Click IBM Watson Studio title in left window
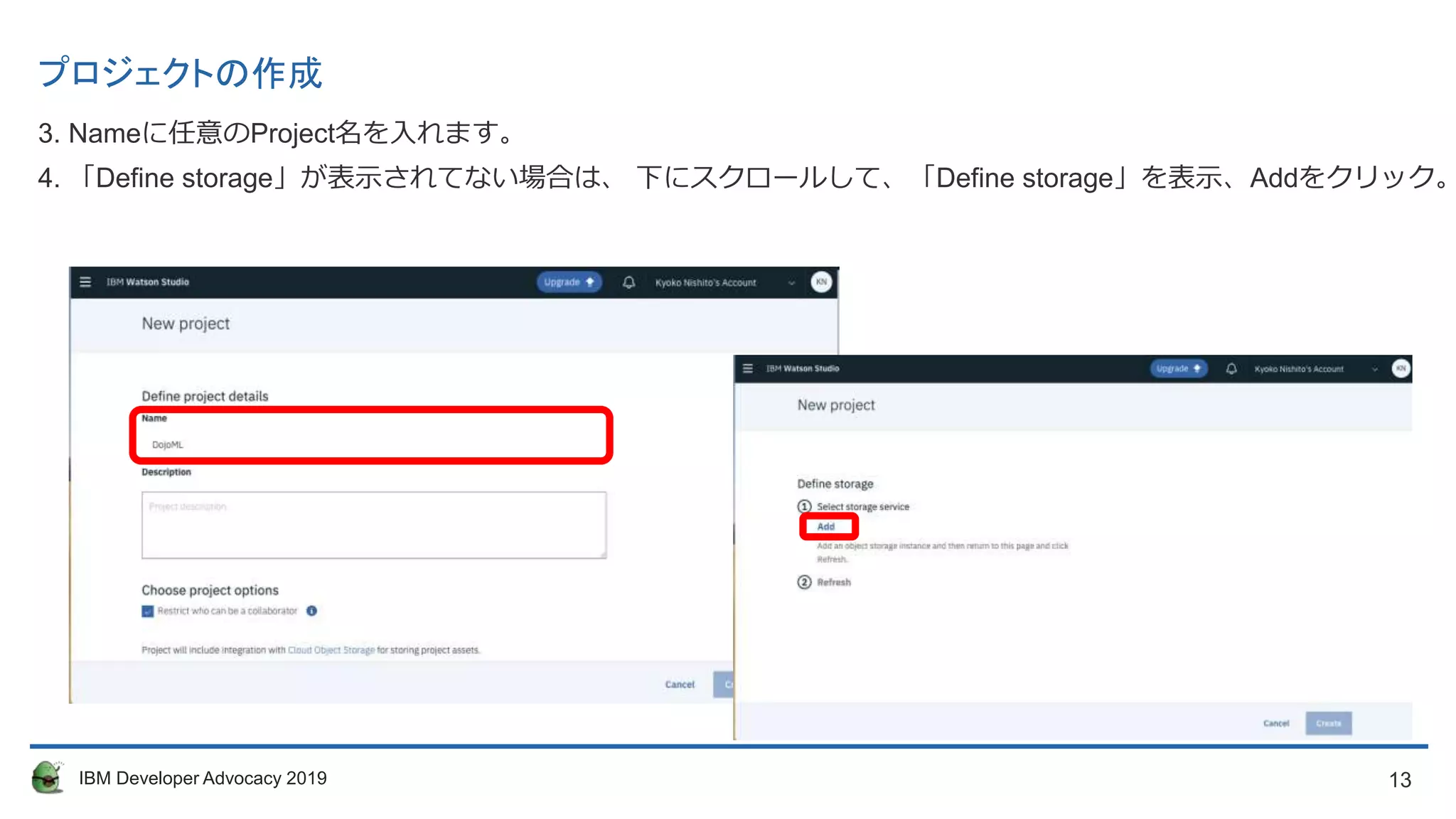The height and width of the screenshot is (819, 1456). (148, 282)
